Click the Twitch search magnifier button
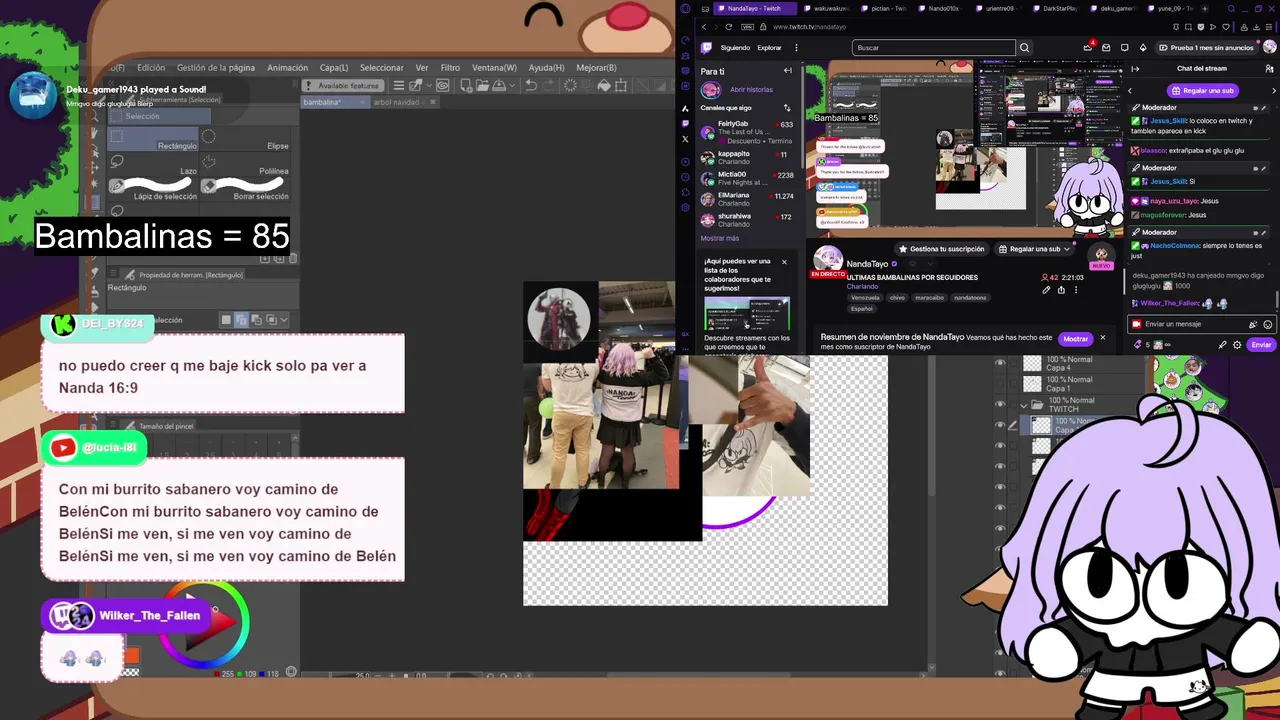This screenshot has height=720, width=1280. tap(1024, 47)
